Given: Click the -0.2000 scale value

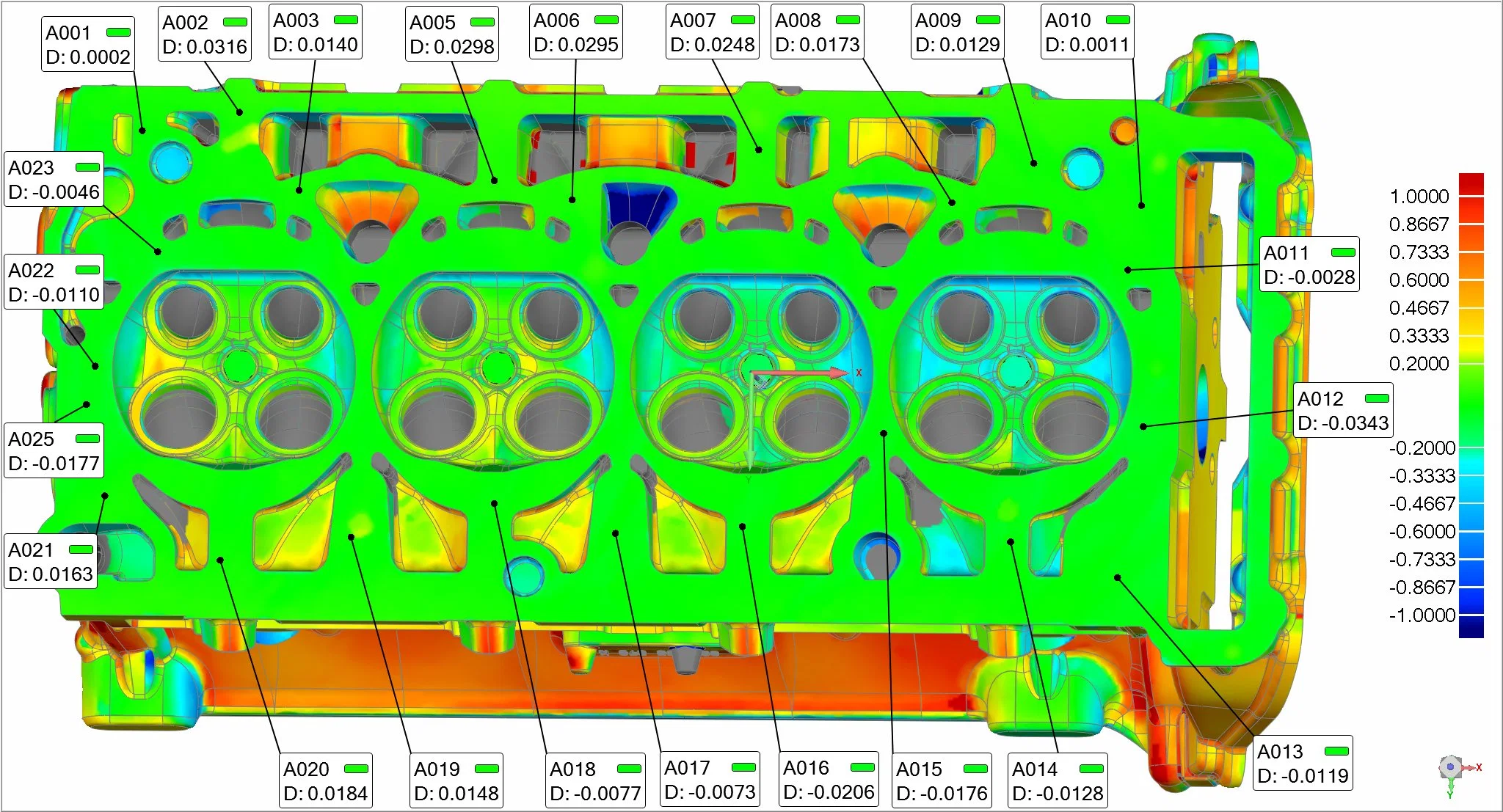Looking at the screenshot, I should point(1422,448).
